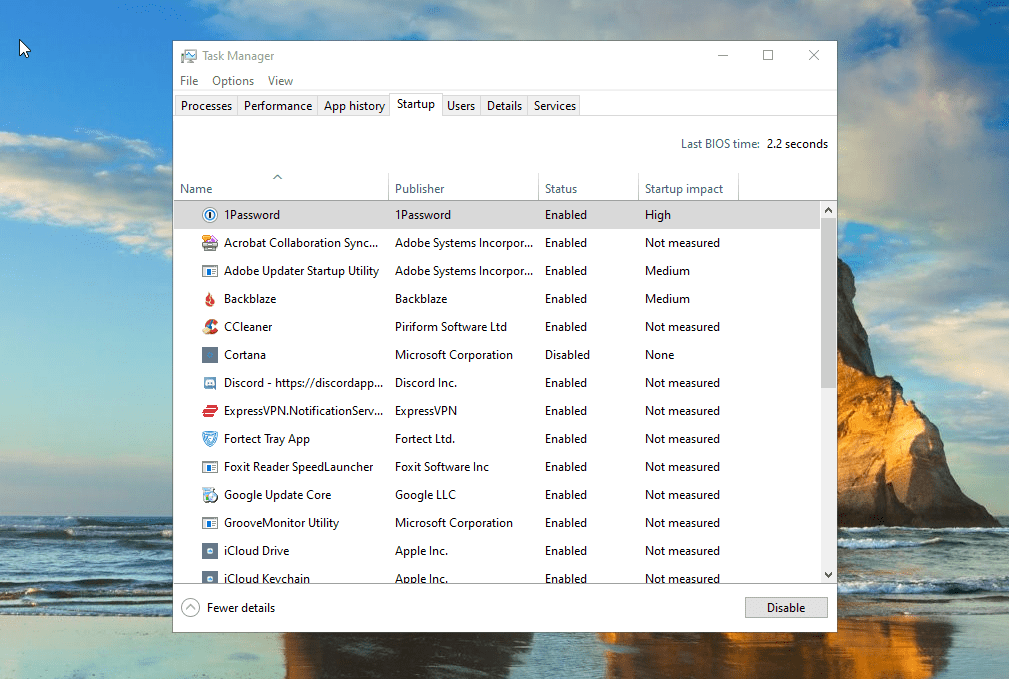Viewport: 1009px width, 679px height.
Task: Switch to the Users tab
Action: (x=461, y=106)
